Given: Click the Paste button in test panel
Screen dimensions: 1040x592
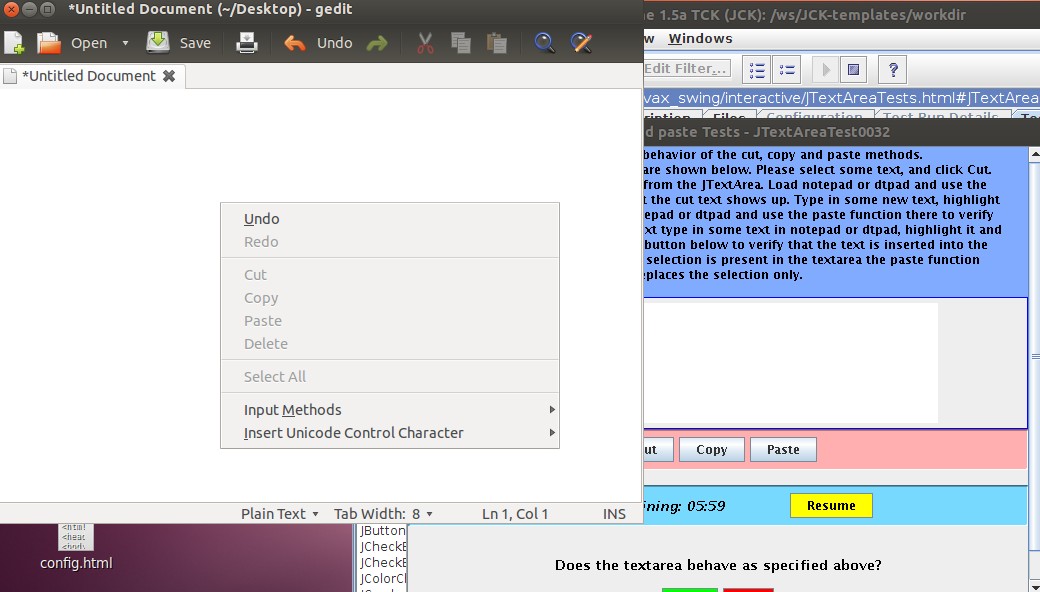Looking at the screenshot, I should point(783,450).
